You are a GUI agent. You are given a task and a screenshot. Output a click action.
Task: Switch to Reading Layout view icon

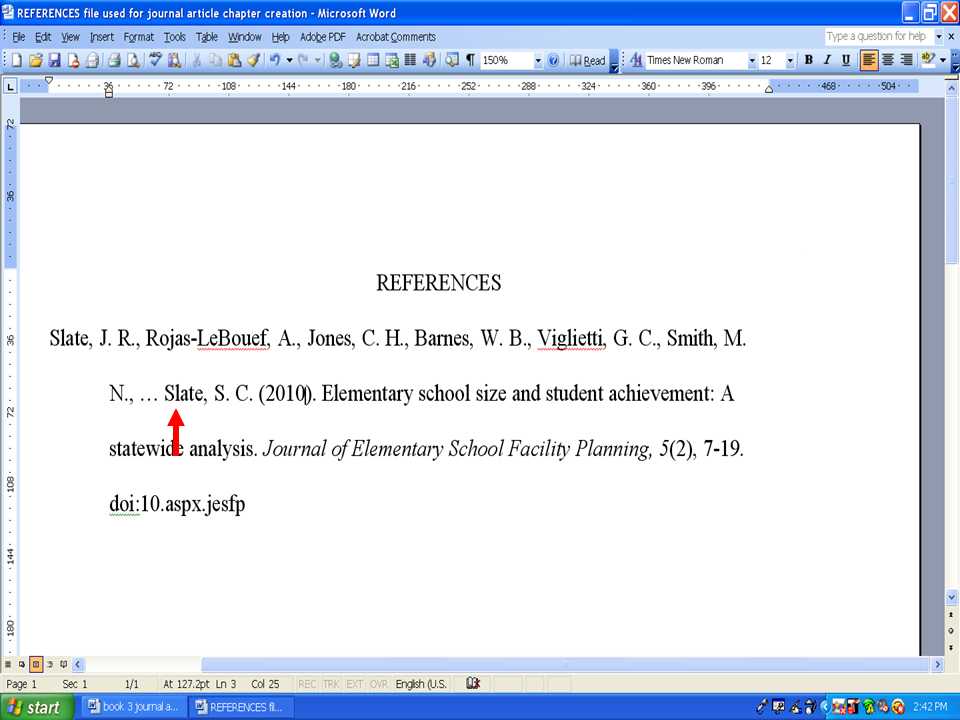tap(64, 664)
